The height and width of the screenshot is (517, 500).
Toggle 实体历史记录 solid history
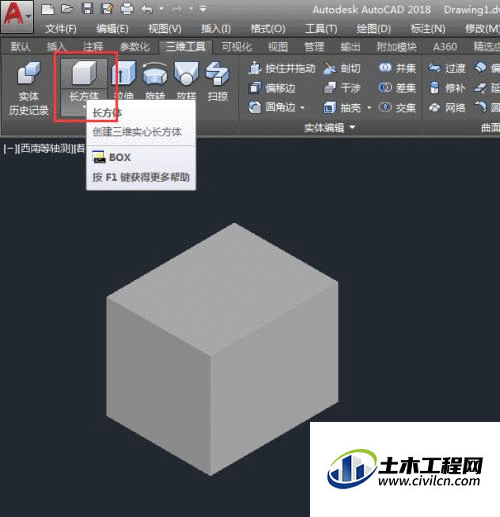29,88
